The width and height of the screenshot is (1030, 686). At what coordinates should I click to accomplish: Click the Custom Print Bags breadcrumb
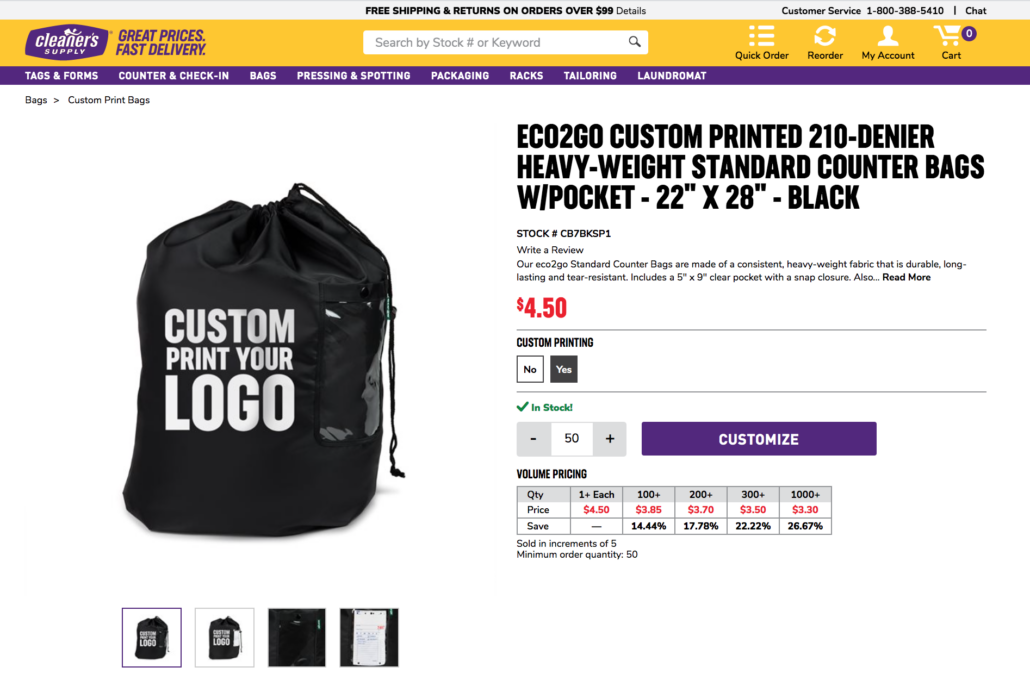(109, 100)
